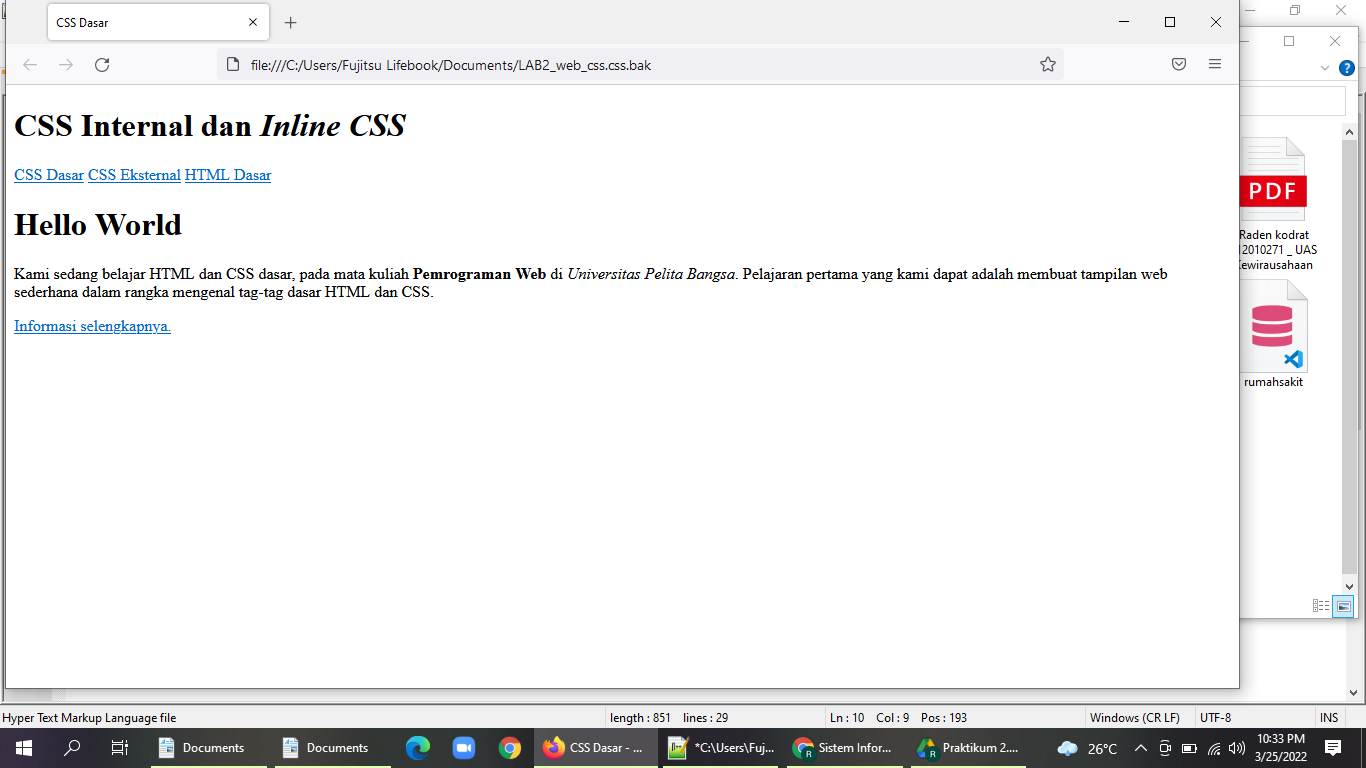Viewport: 1366px width, 768px height.
Task: Open Microsoft Edge from taskbar
Action: point(417,748)
